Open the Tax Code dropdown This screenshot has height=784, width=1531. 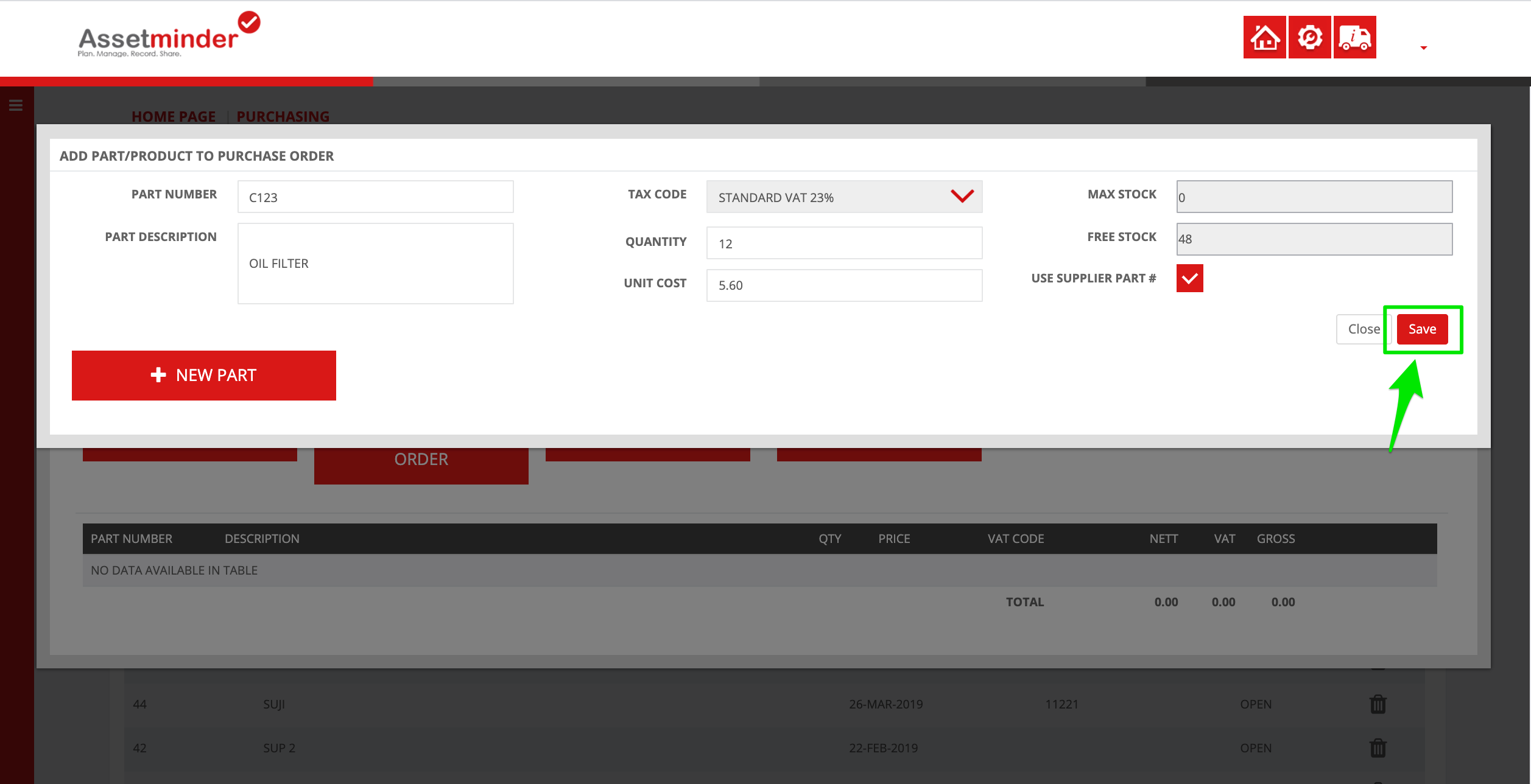pos(844,197)
